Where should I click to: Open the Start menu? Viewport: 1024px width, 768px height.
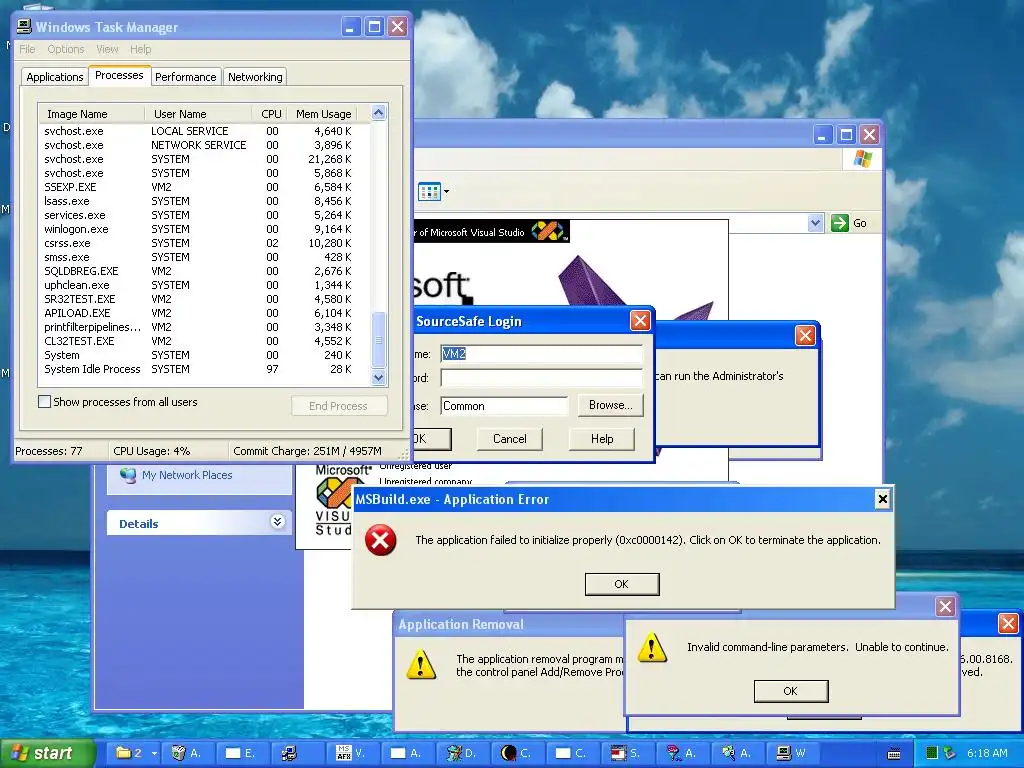pos(47,753)
